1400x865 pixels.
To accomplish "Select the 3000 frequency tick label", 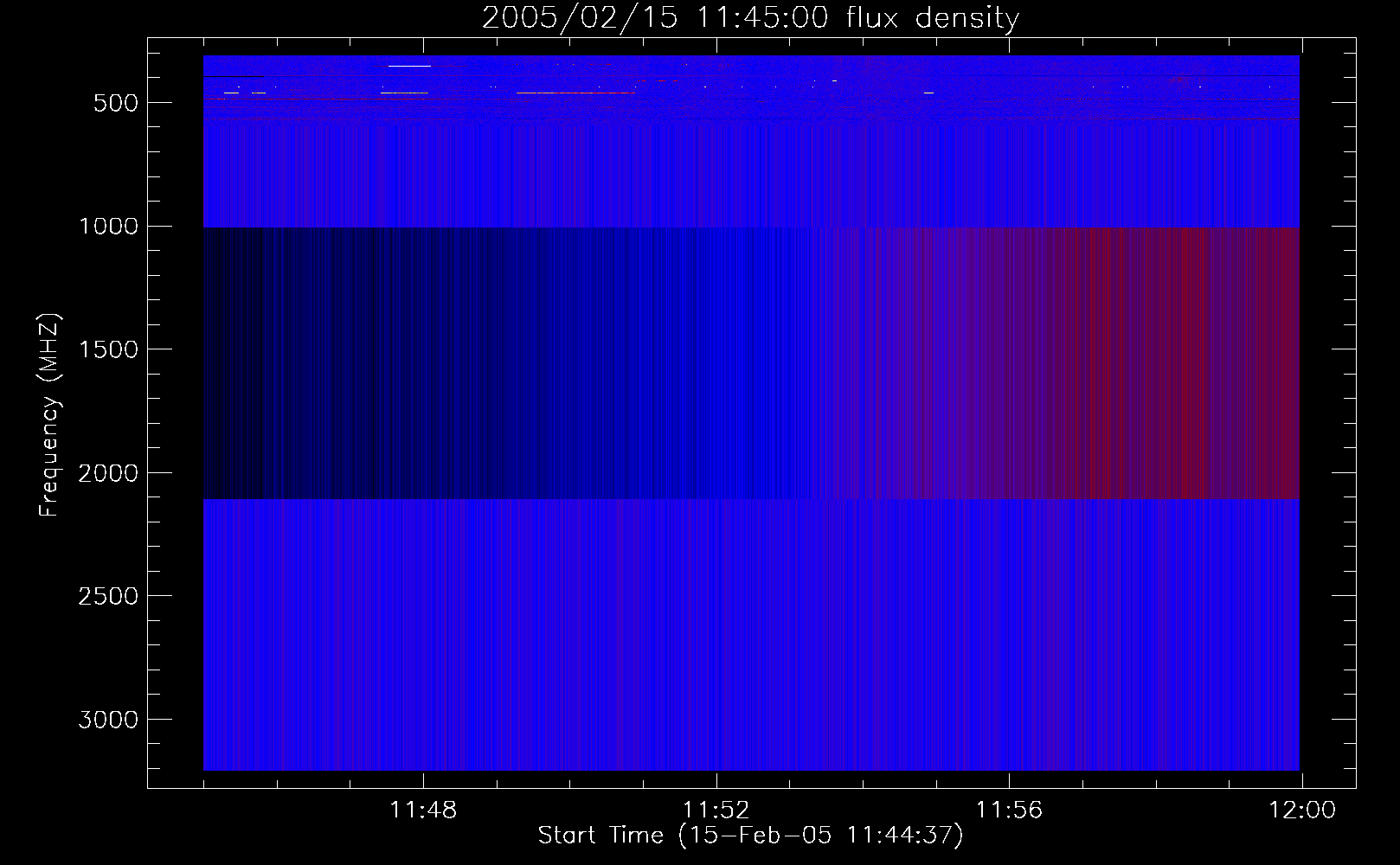I will 108,721.
